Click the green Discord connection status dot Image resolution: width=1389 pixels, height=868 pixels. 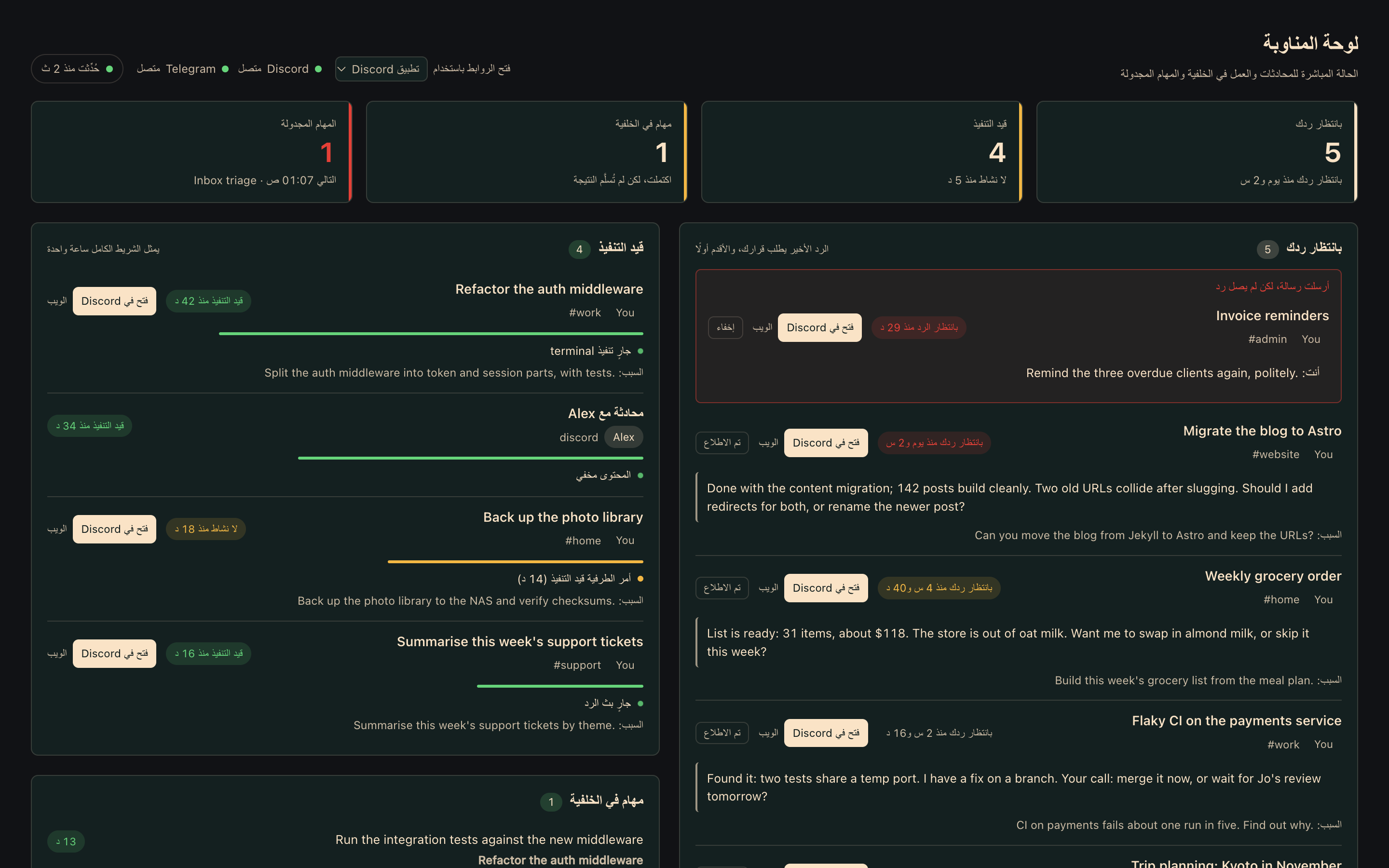318,69
